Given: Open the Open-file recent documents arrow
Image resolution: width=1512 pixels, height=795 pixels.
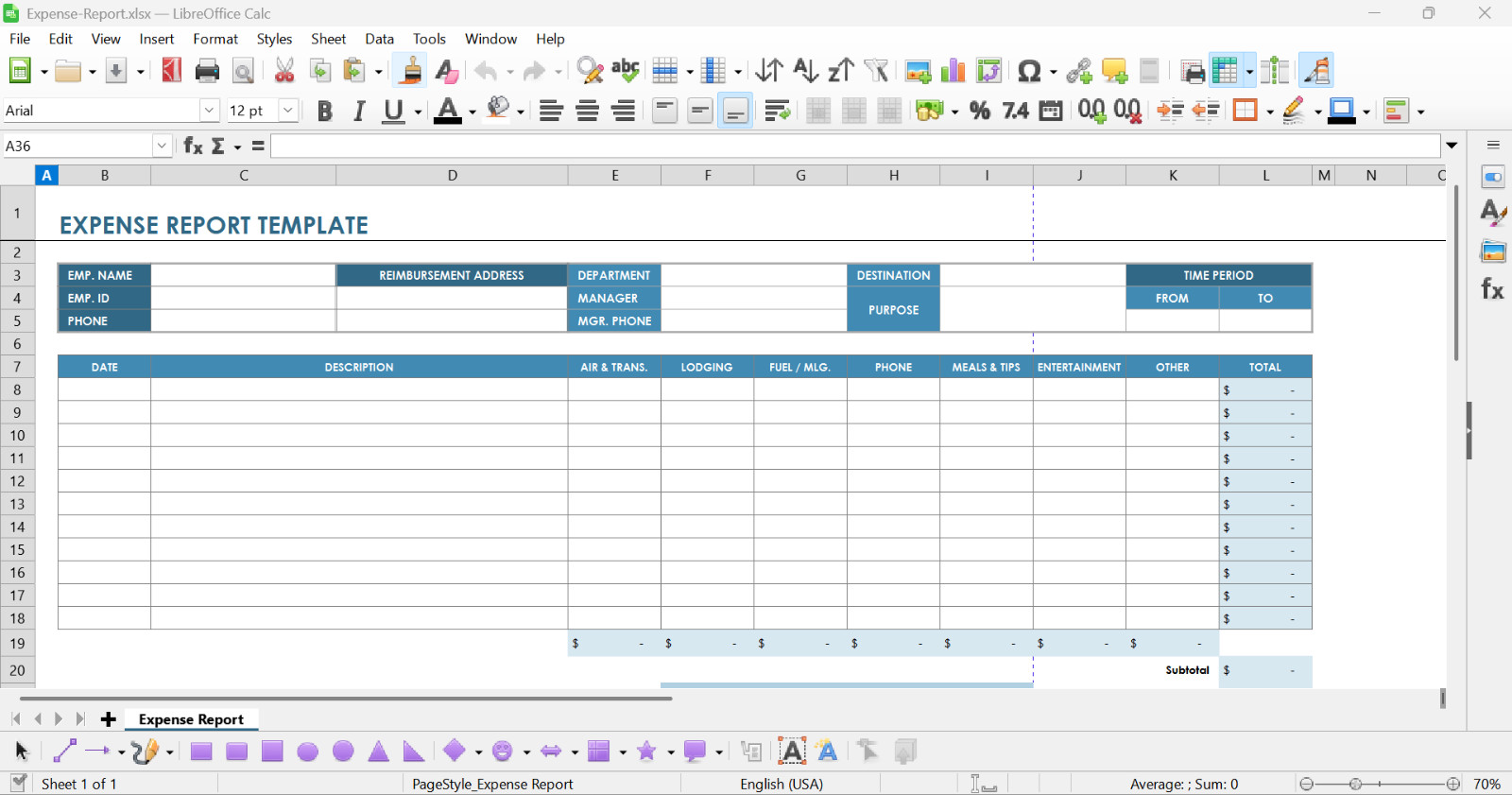Looking at the screenshot, I should [93, 71].
